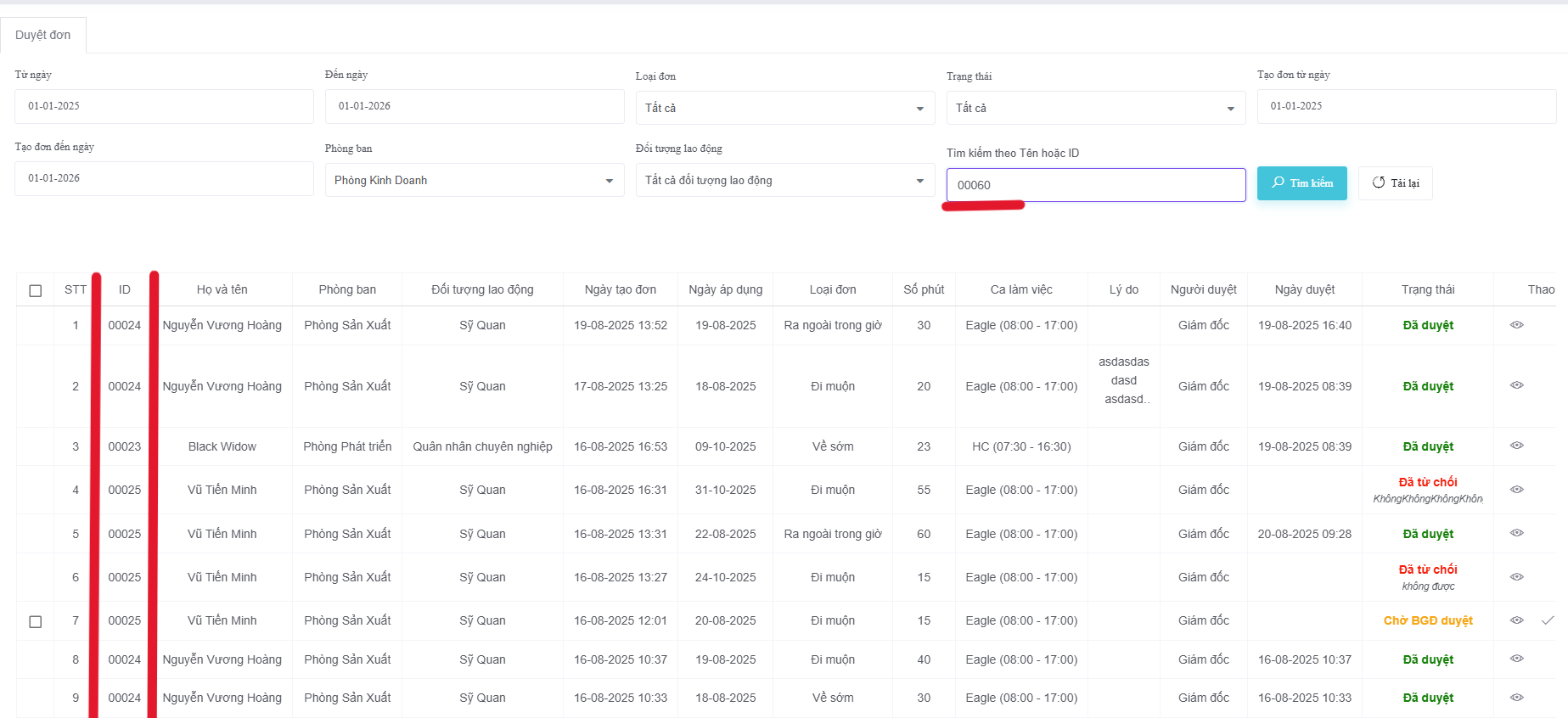
Task: View details of row 3 Black Widow
Action: (1516, 446)
